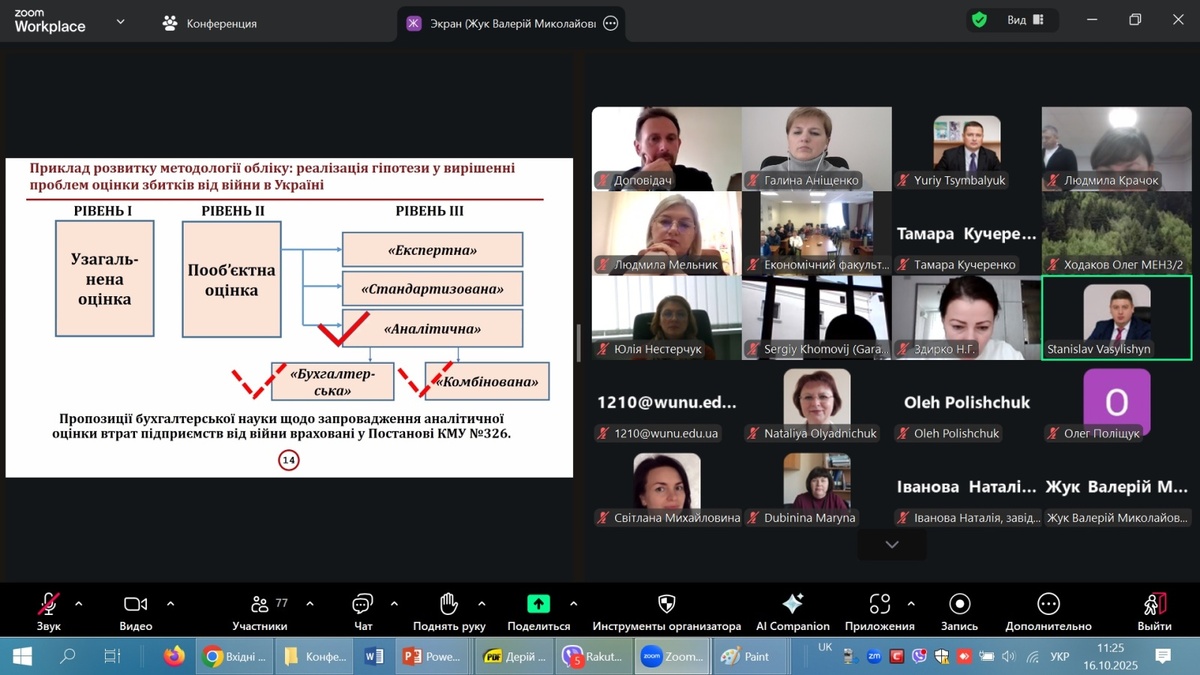The image size is (1200, 675).
Task: Toggle the Video camera on or off
Action: tap(135, 604)
